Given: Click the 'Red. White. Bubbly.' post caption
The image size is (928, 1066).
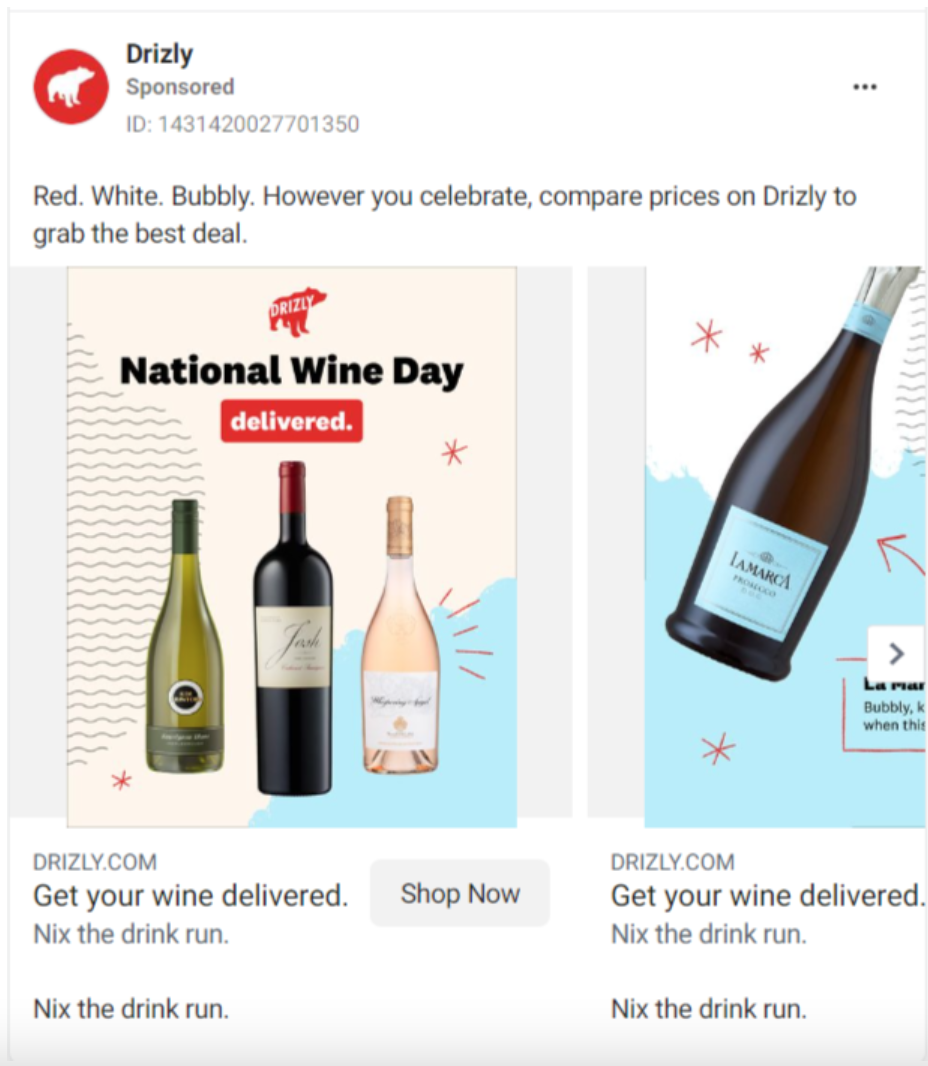Looking at the screenshot, I should point(445,215).
